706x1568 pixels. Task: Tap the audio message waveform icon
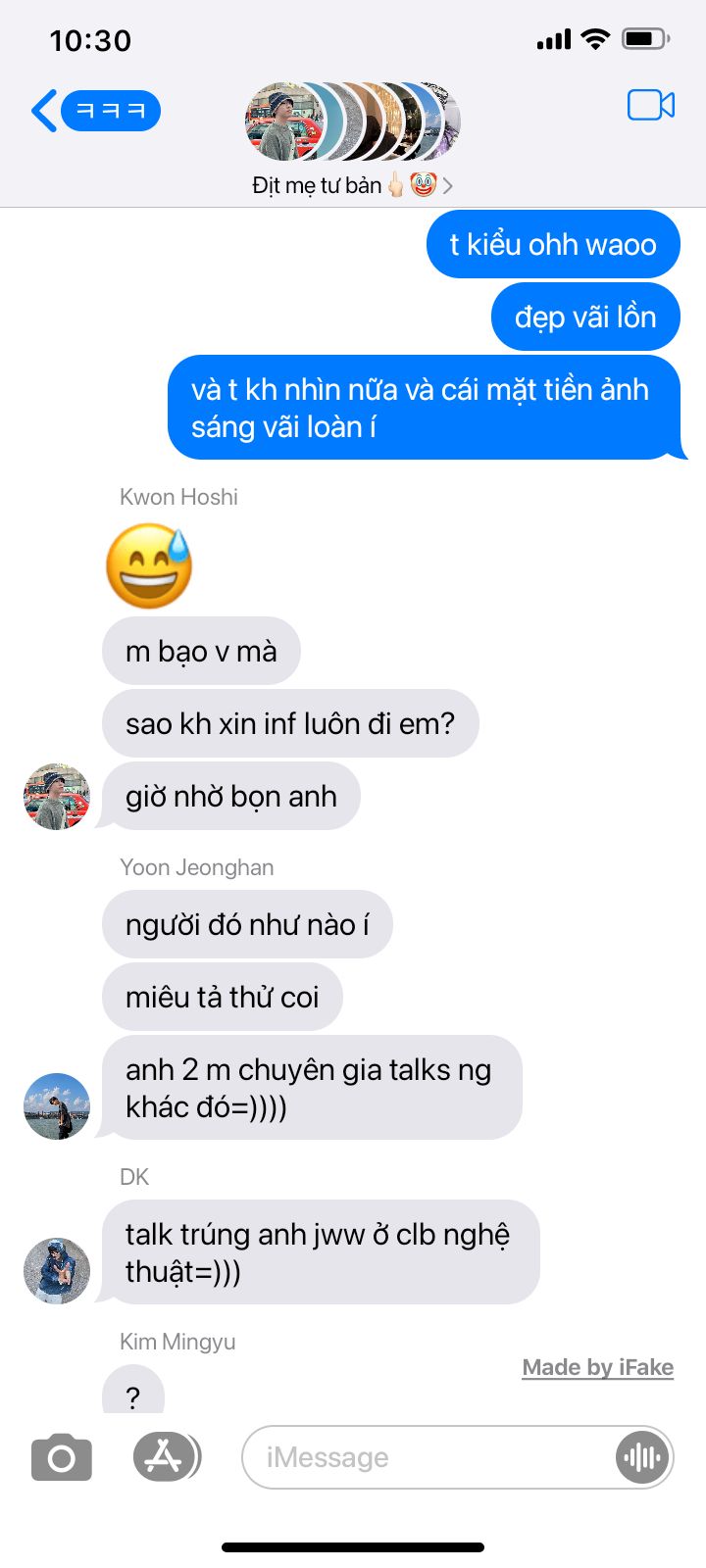641,1457
